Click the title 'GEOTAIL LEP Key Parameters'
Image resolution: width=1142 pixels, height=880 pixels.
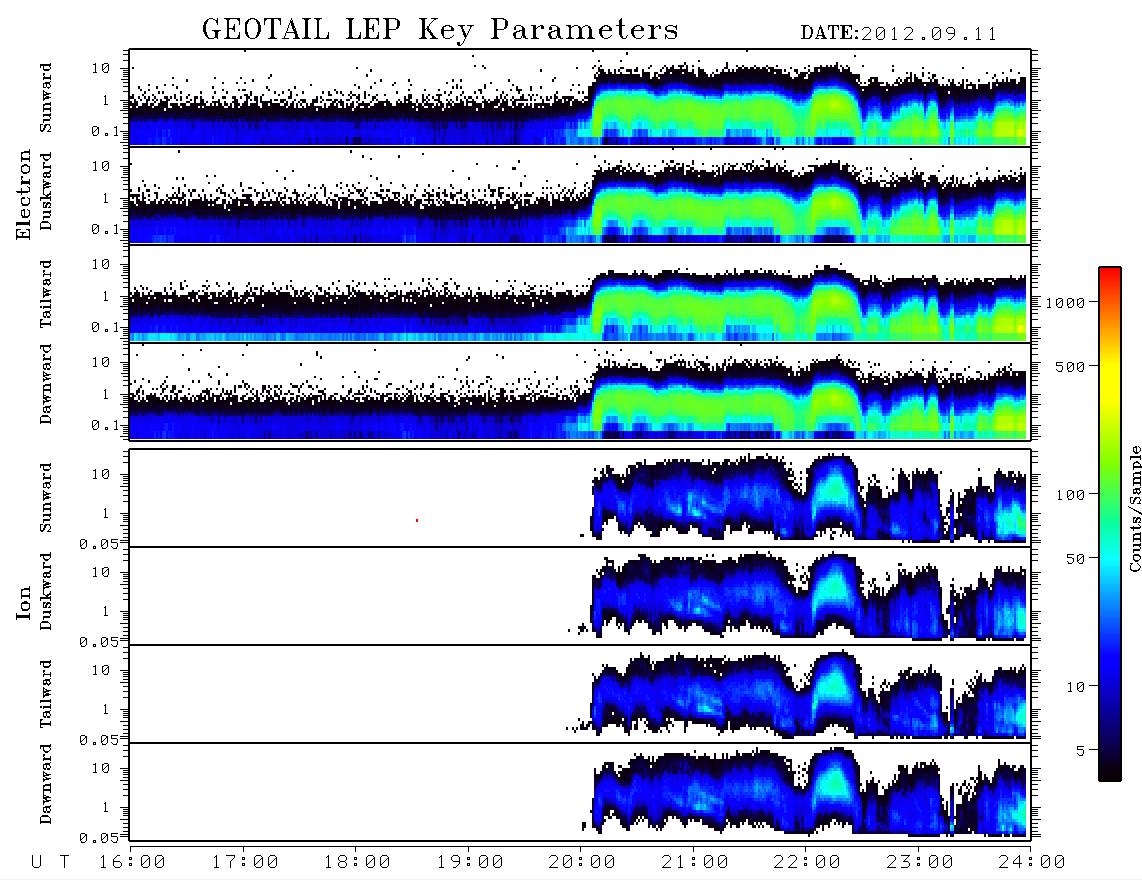click(440, 30)
